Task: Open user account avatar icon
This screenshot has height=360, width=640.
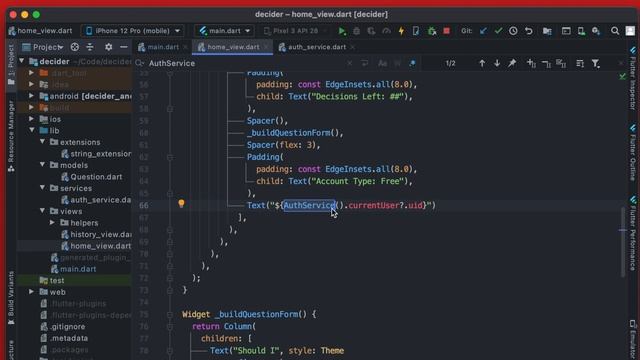Action: [631, 31]
